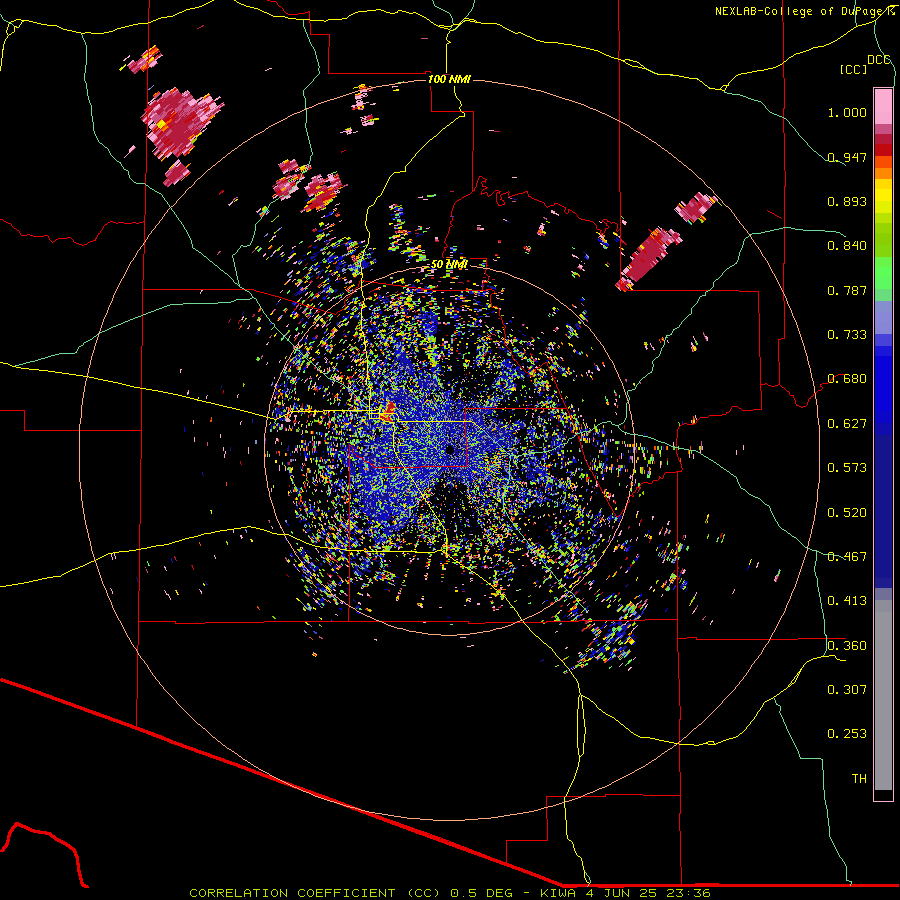Click the black radar site dot at center
900x900 pixels.
[x=451, y=449]
